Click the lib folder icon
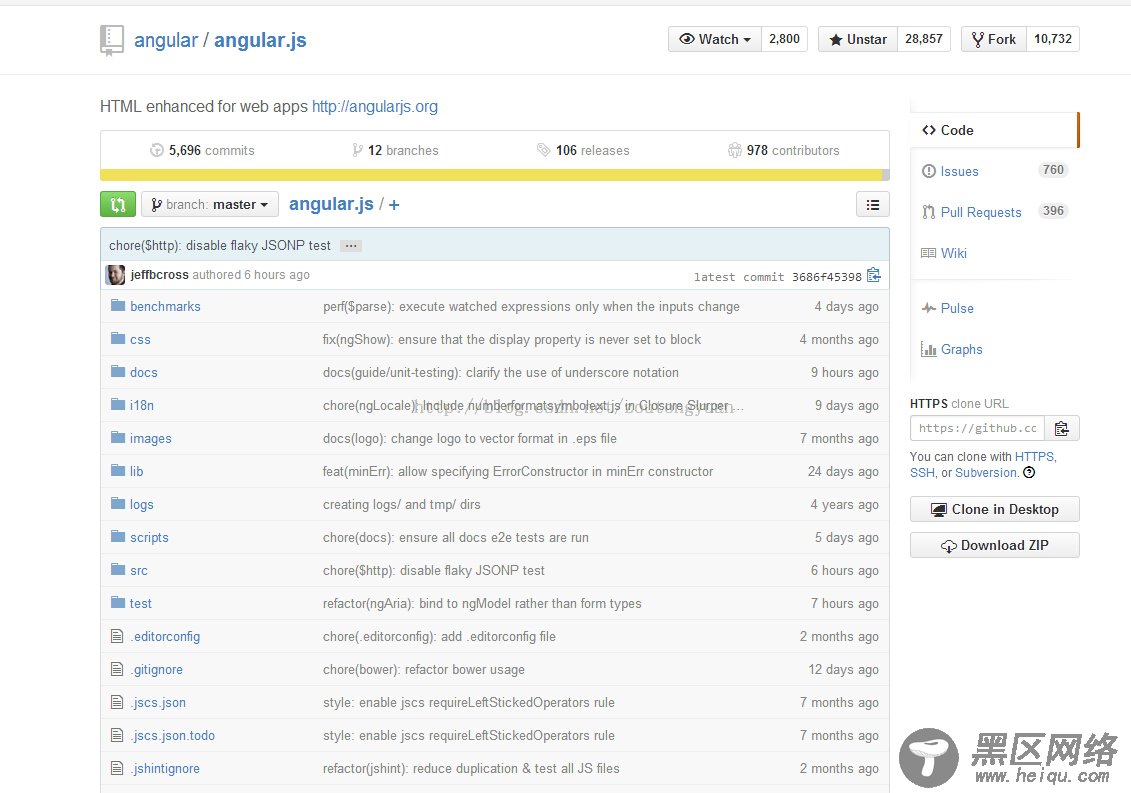The height and width of the screenshot is (793, 1131). pos(118,470)
